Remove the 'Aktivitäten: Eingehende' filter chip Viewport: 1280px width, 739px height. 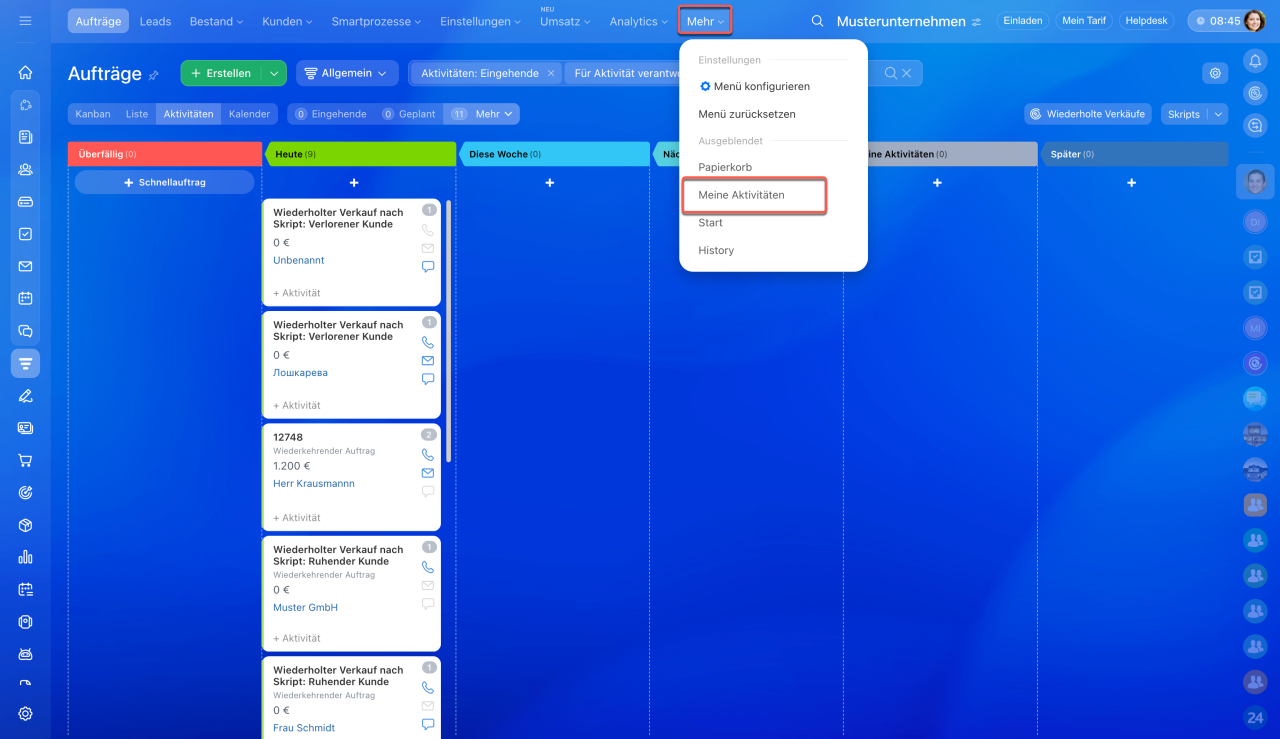(x=550, y=73)
